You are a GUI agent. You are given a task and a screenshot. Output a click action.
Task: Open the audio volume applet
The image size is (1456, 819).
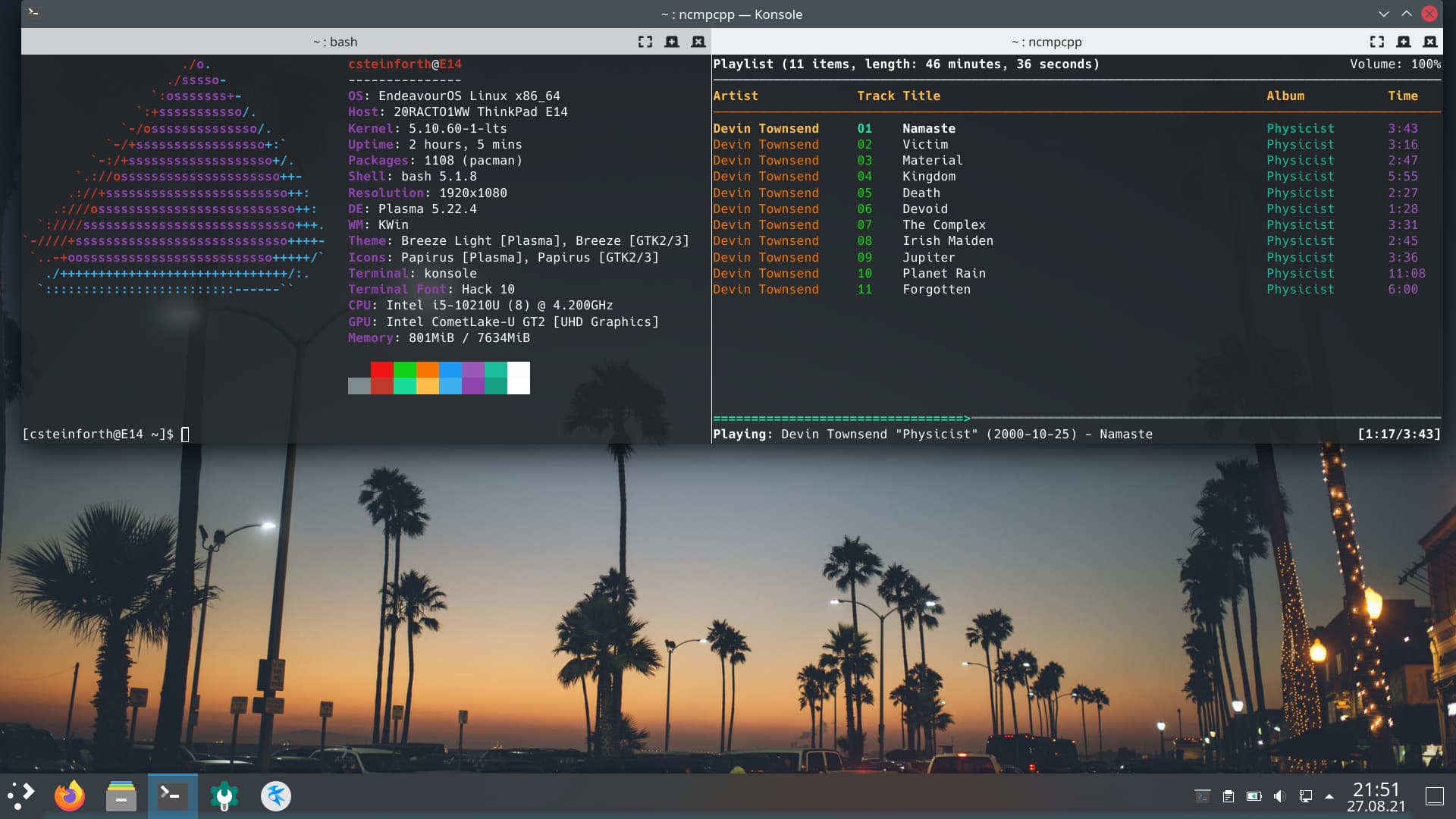[x=1280, y=796]
